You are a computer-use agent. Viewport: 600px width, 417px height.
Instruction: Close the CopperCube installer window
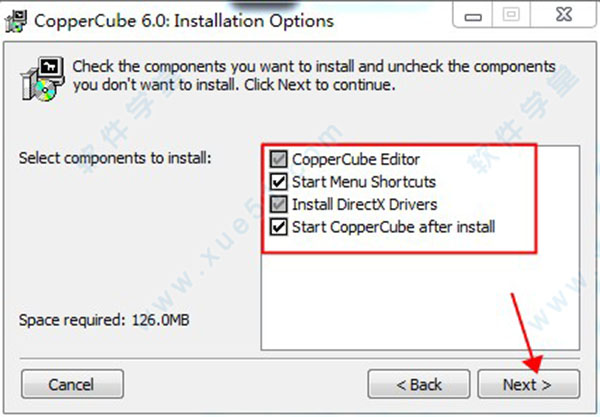(563, 15)
